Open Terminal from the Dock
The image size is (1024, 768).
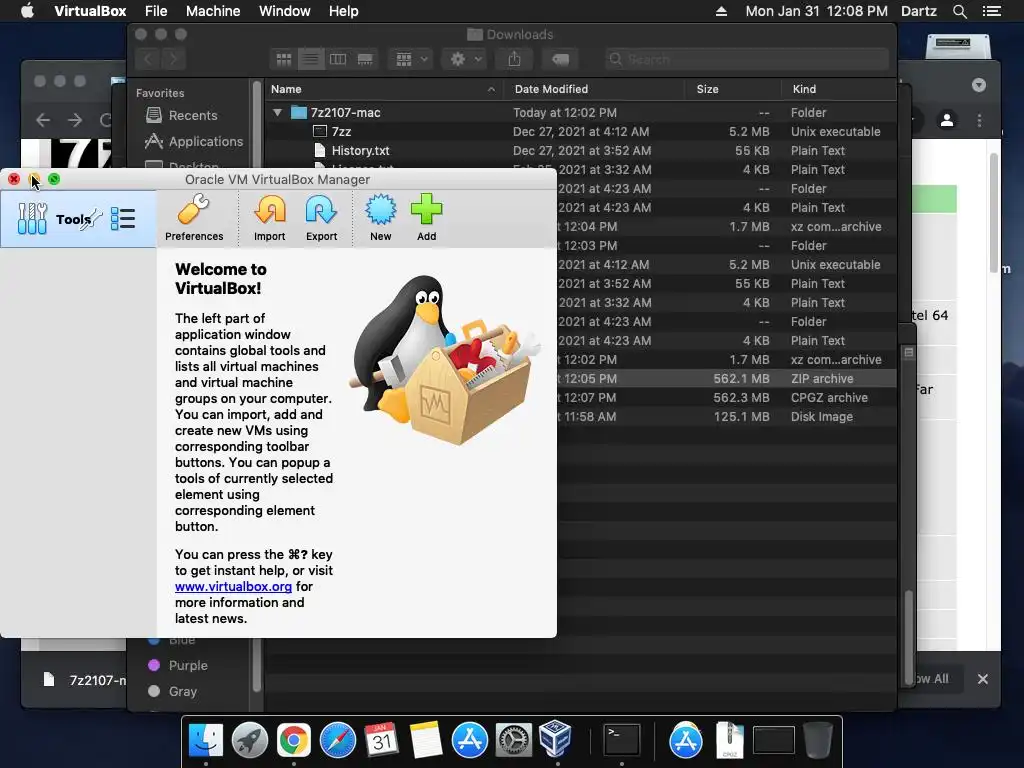pos(622,741)
